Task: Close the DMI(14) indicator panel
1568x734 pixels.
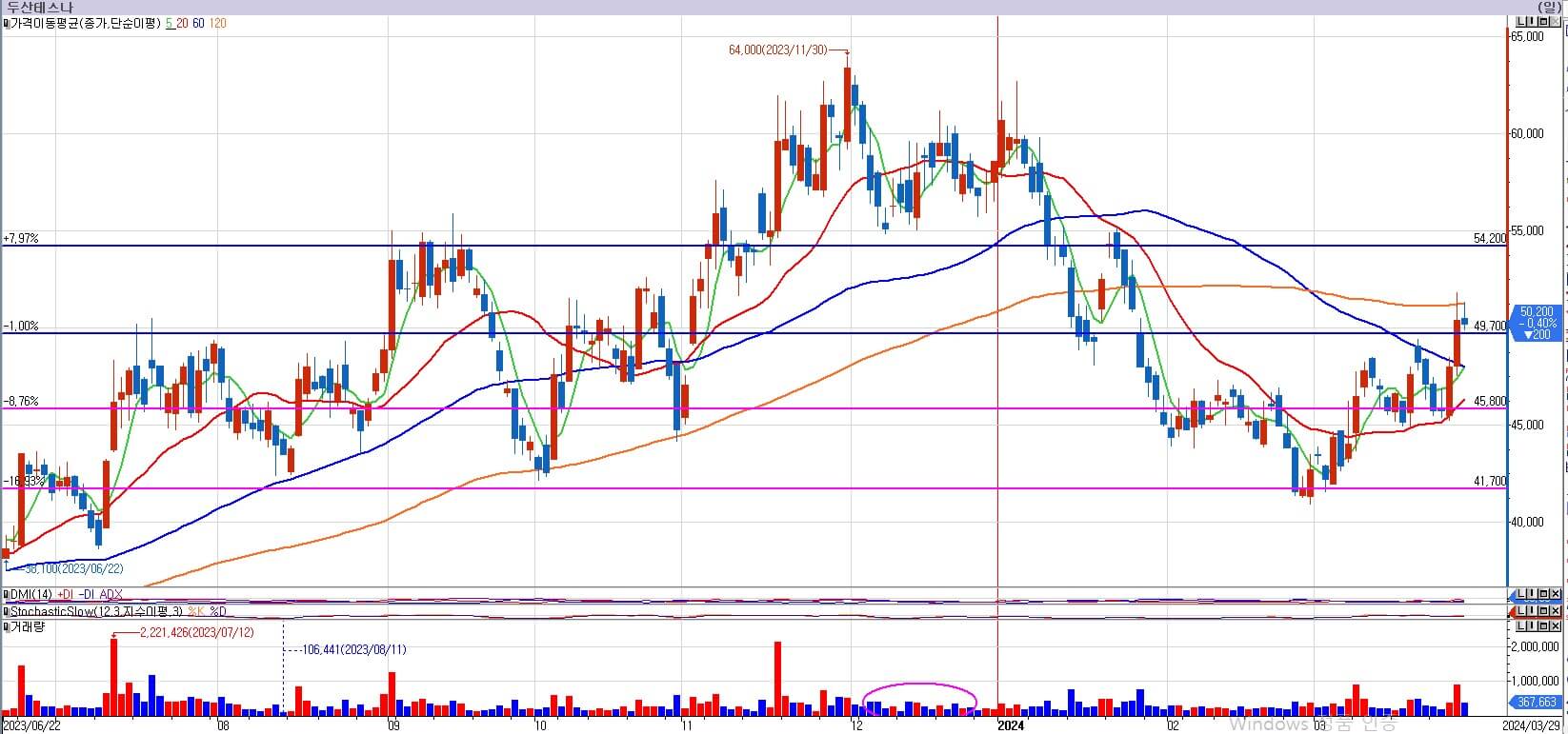Action: (1554, 594)
